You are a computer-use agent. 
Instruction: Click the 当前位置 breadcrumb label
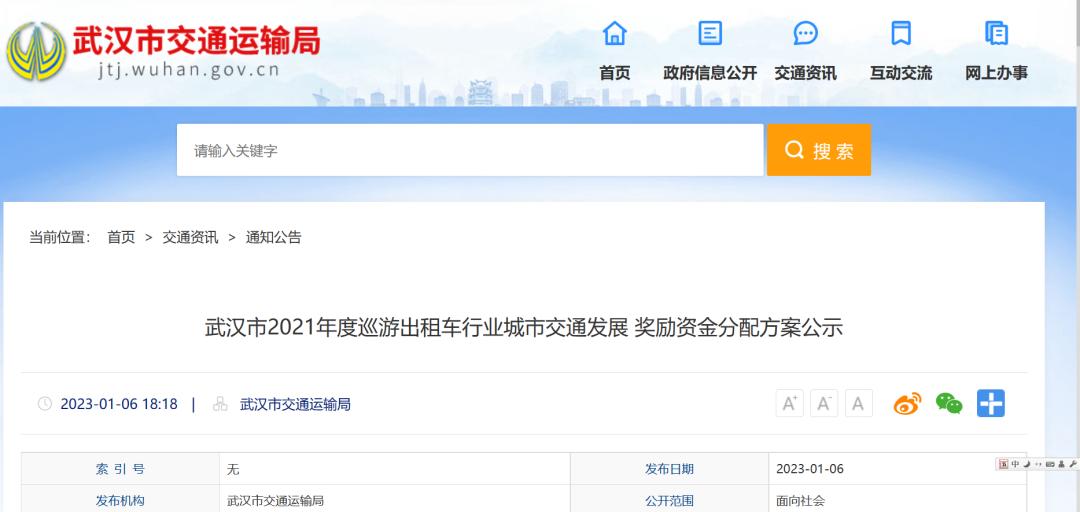60,238
